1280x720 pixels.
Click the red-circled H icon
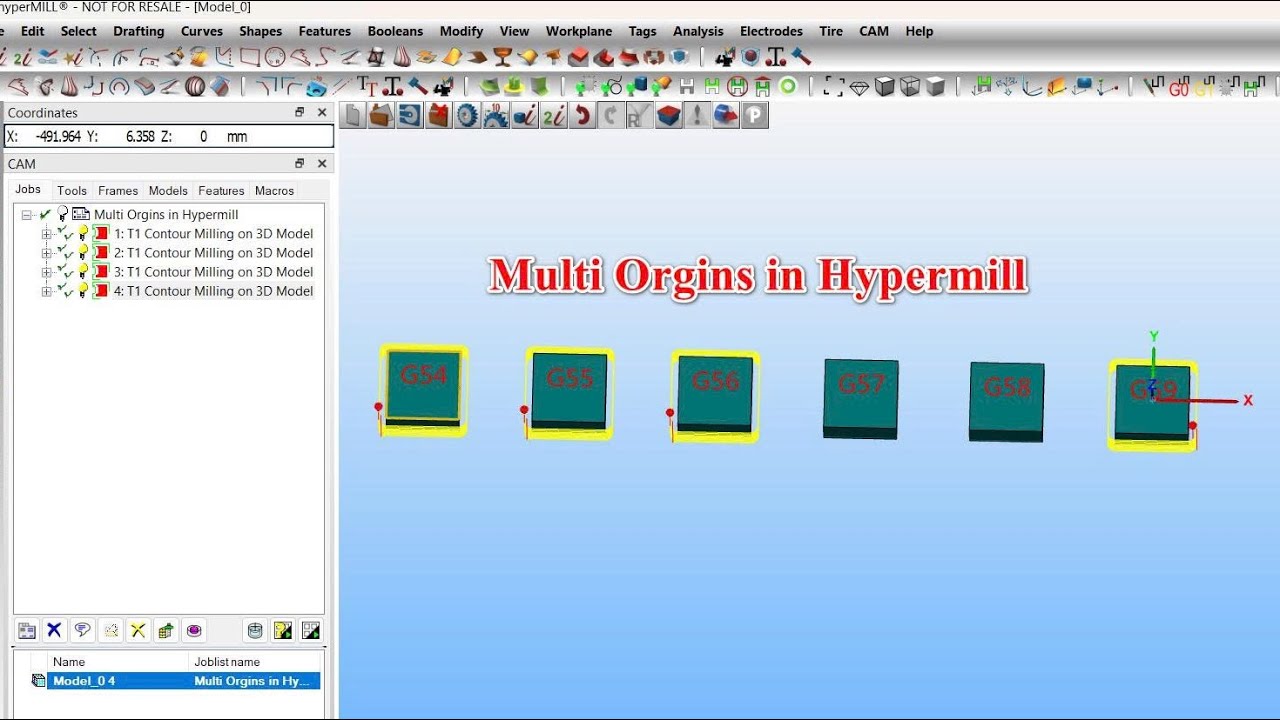[737, 87]
